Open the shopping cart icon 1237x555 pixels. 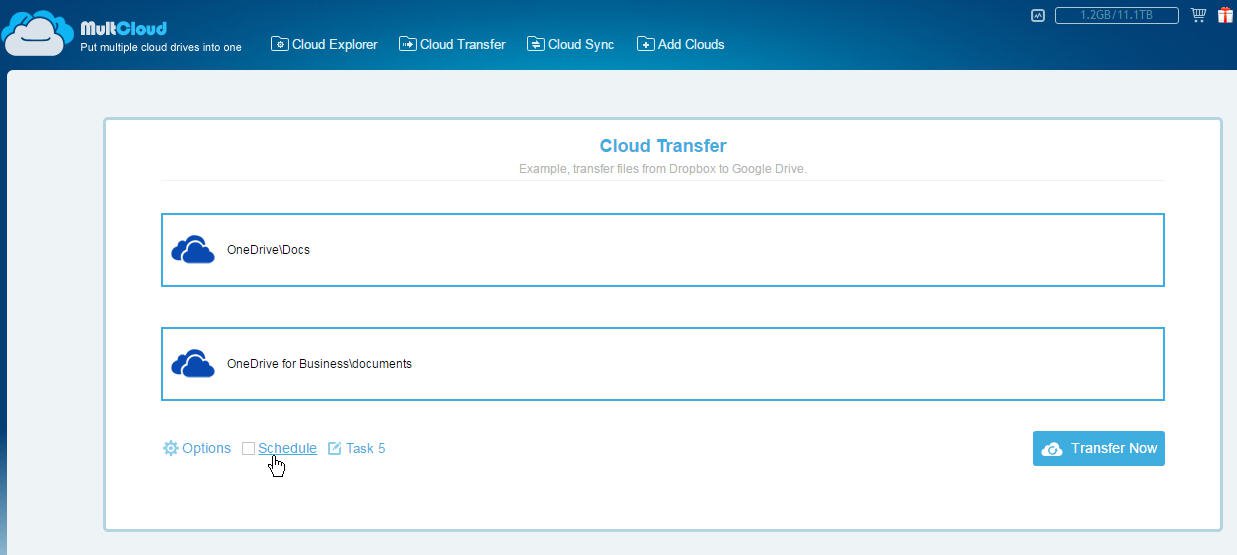(x=1198, y=15)
